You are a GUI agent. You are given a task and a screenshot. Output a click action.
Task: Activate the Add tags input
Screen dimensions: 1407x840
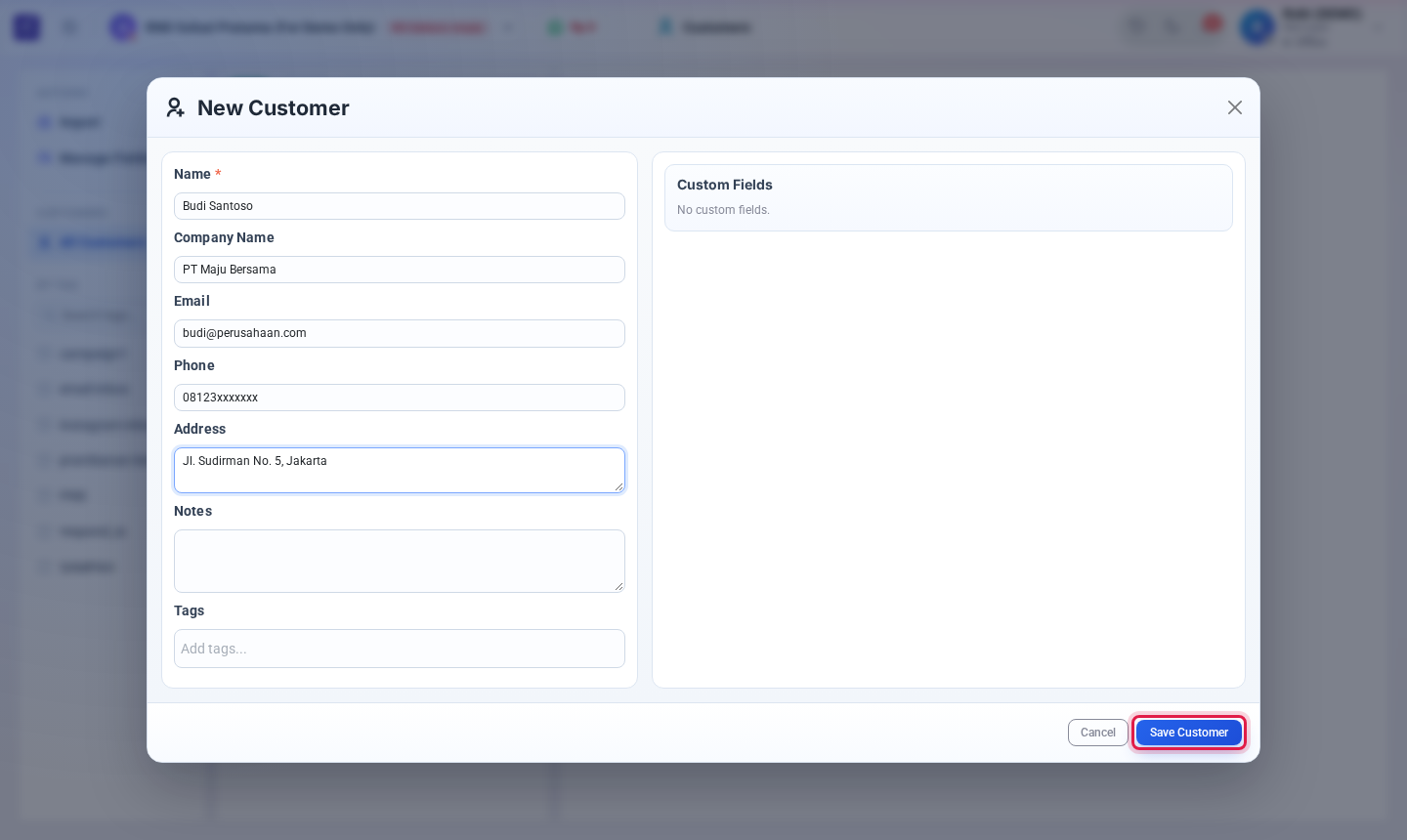(400, 649)
